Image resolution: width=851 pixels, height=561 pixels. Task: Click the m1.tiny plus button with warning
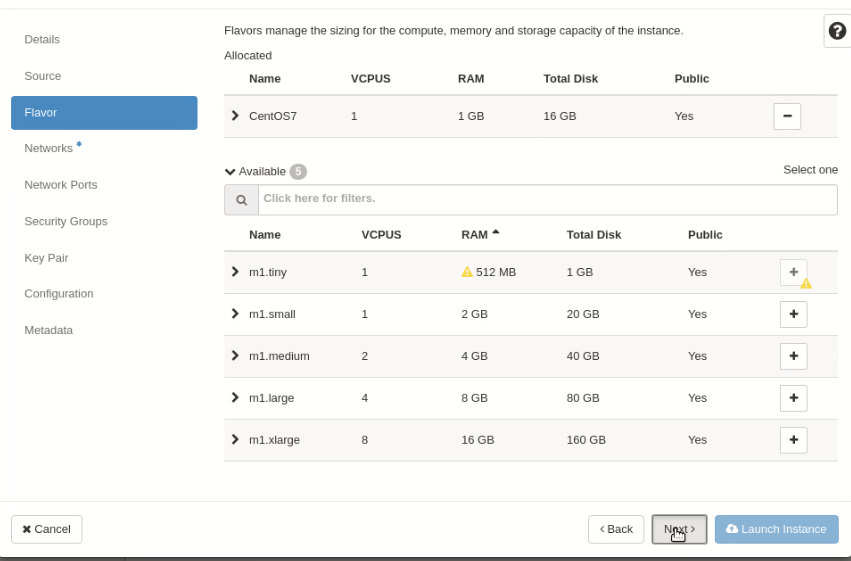tap(793, 272)
